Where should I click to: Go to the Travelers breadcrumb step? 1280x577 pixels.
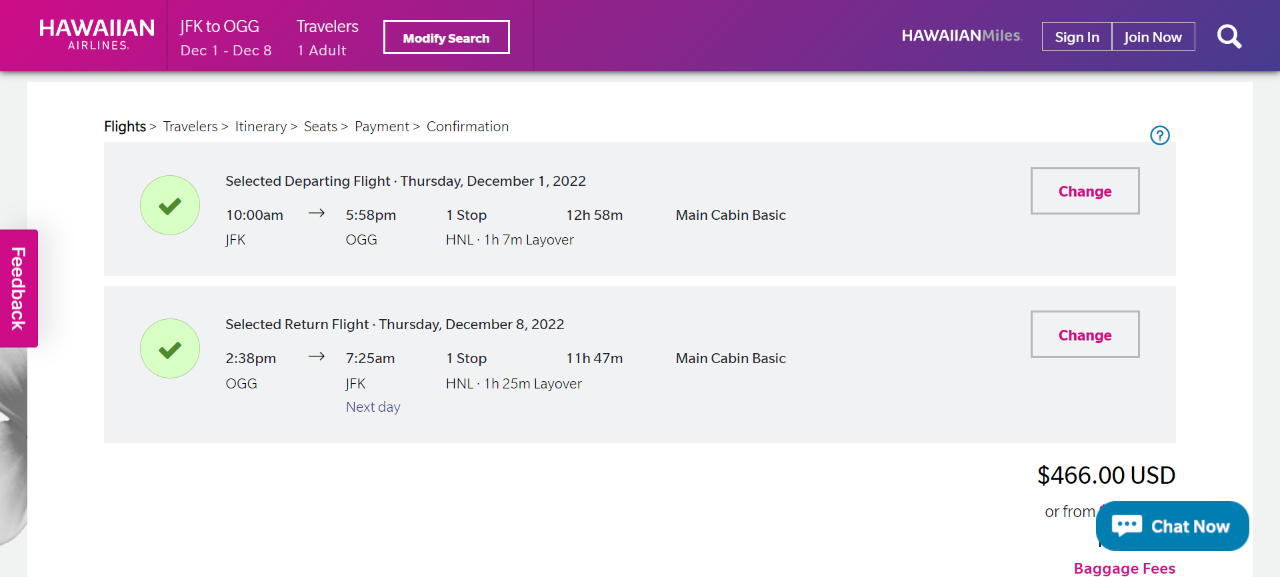click(x=190, y=127)
